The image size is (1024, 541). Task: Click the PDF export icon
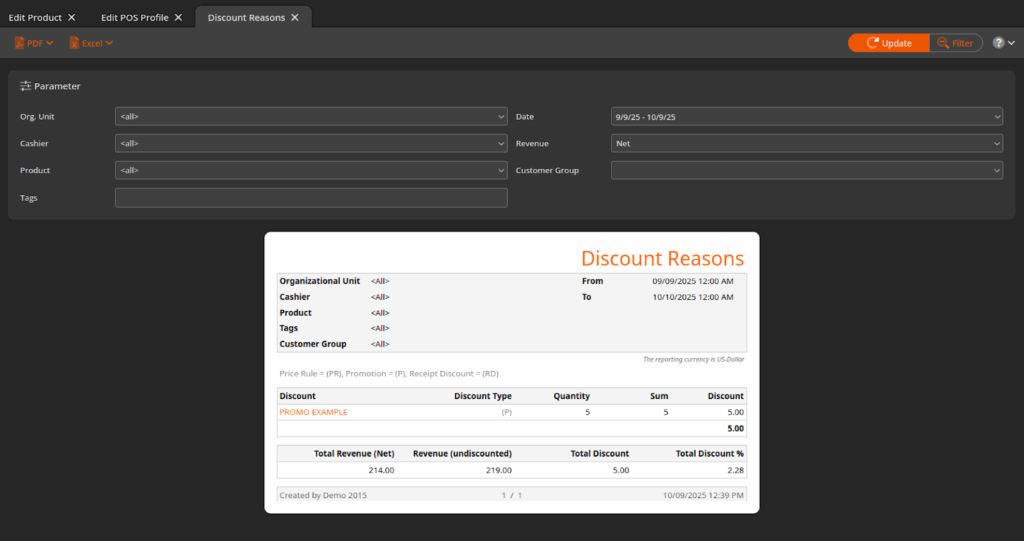(x=20, y=43)
